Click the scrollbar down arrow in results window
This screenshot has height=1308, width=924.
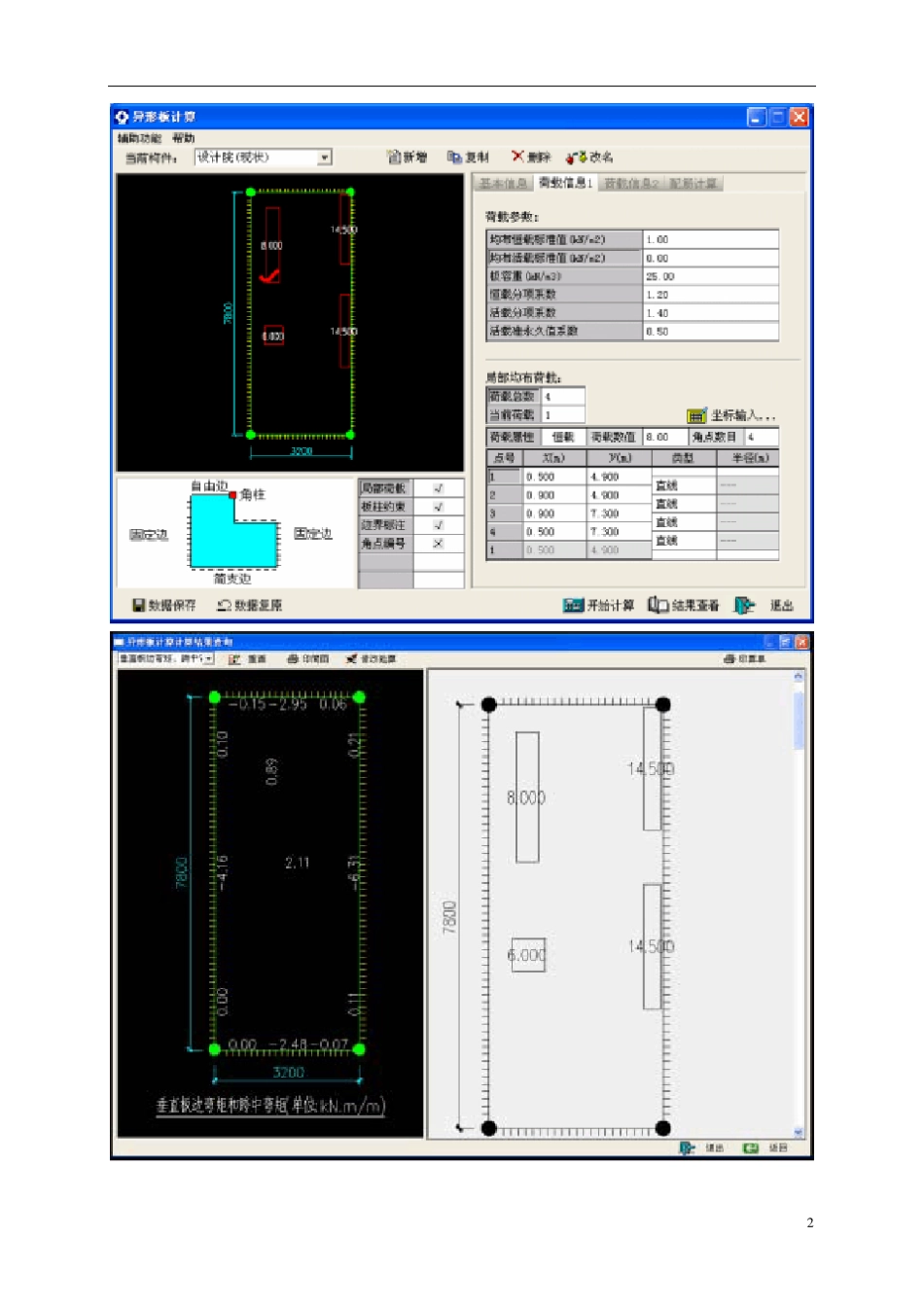799,1132
